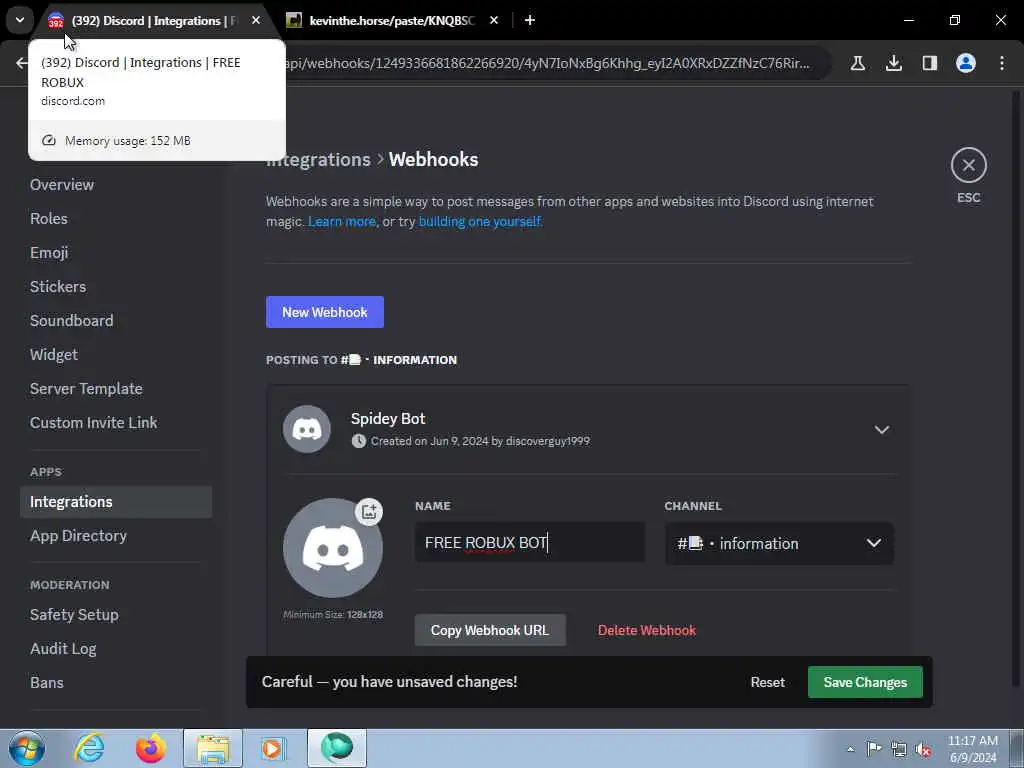Click the Spidey Bot small avatar icon
This screenshot has height=768, width=1024.
tap(306, 429)
